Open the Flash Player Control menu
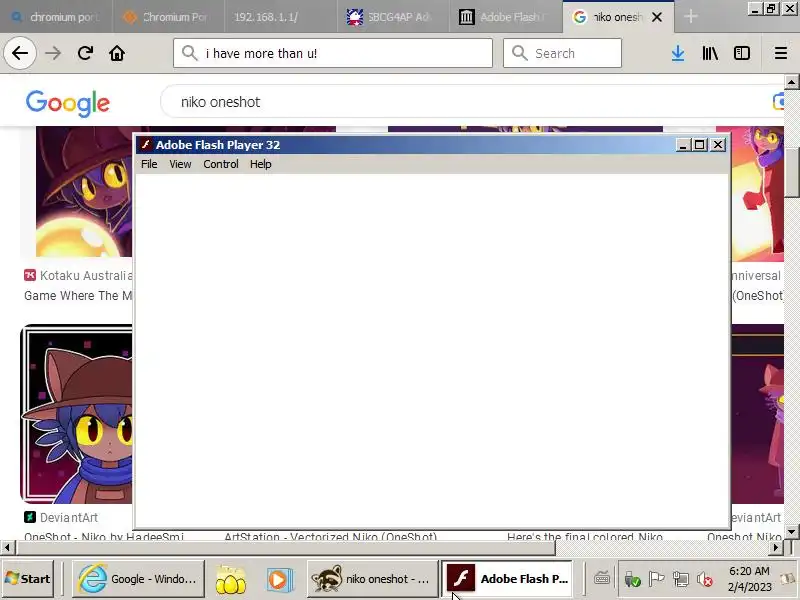 click(221, 164)
